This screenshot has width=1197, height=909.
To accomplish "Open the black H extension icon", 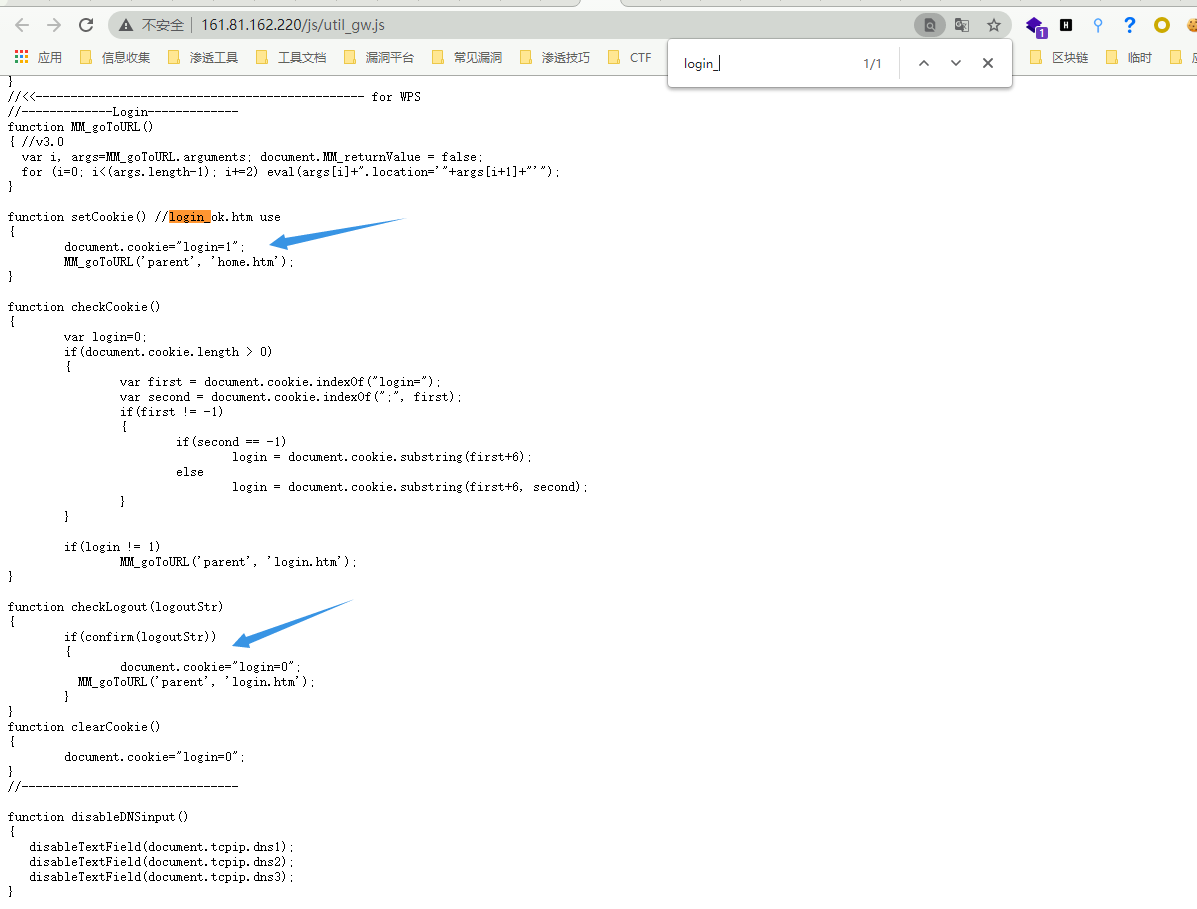I will point(1066,25).
